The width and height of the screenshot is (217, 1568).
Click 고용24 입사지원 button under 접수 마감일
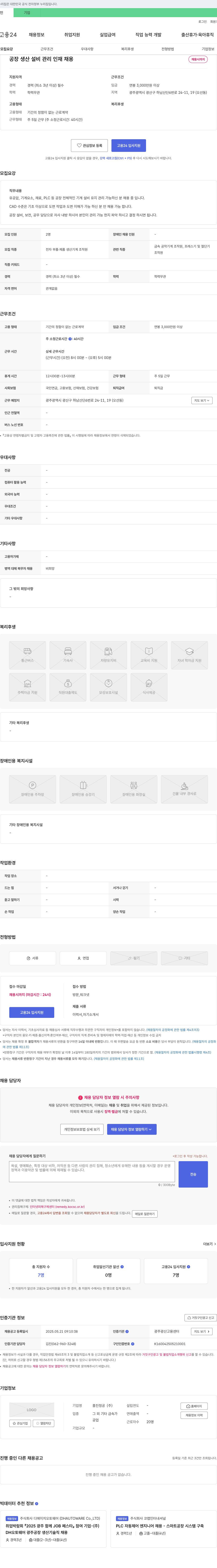coord(32,1012)
